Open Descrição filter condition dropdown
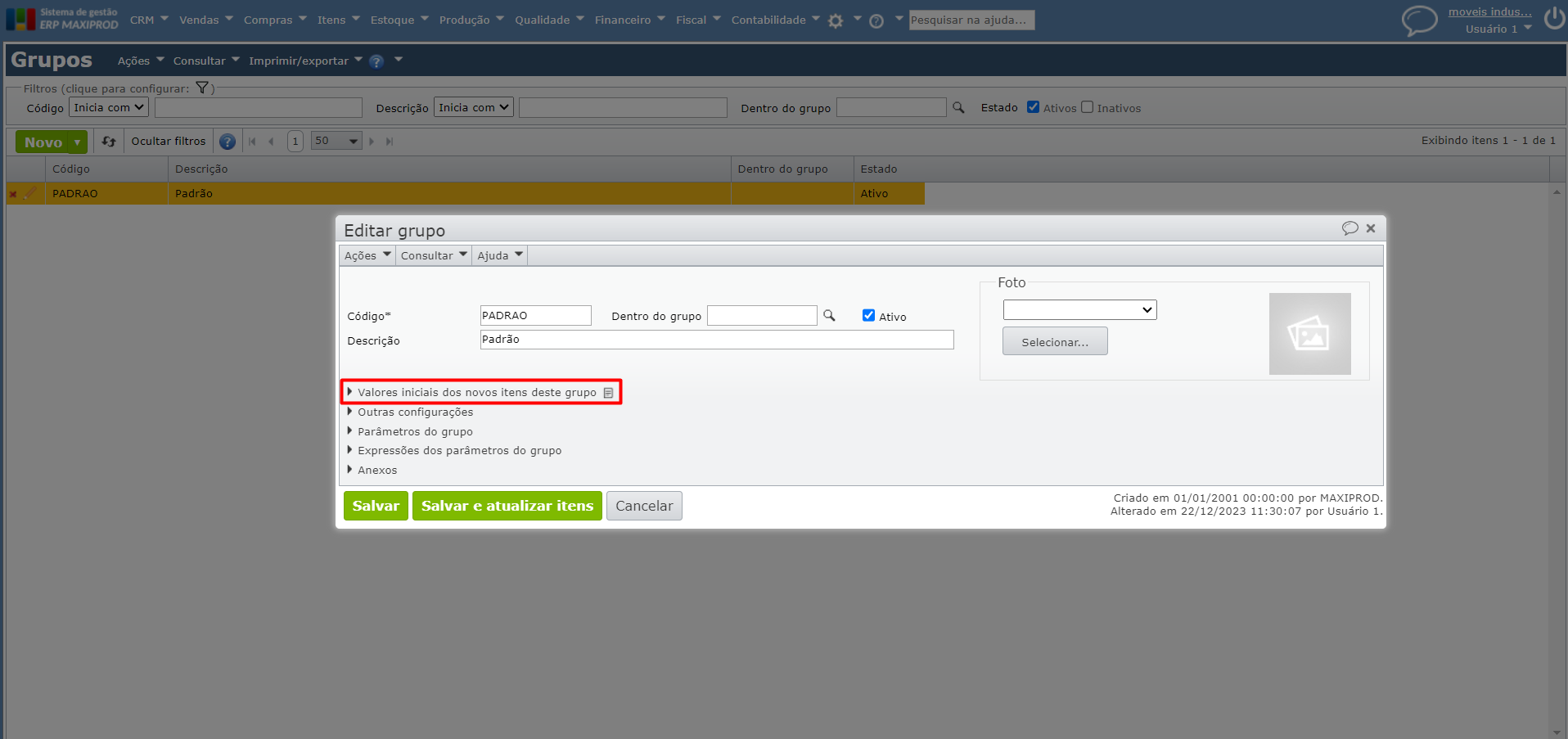This screenshot has width=1568, height=739. coord(474,107)
